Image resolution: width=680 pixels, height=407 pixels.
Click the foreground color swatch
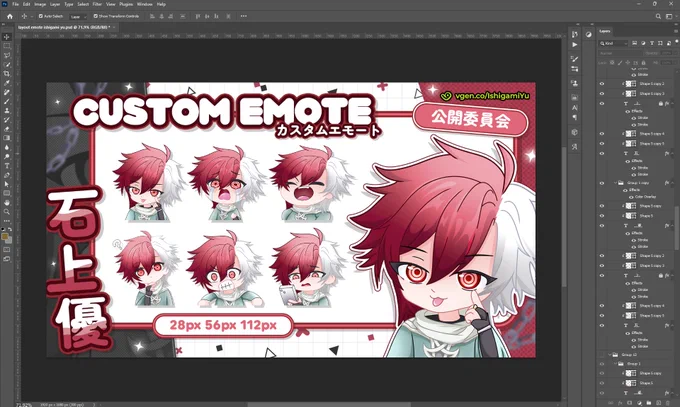point(5,236)
